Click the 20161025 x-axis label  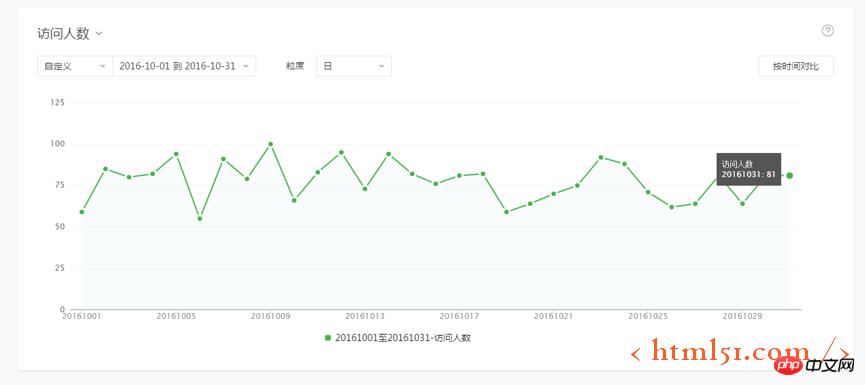[648, 317]
